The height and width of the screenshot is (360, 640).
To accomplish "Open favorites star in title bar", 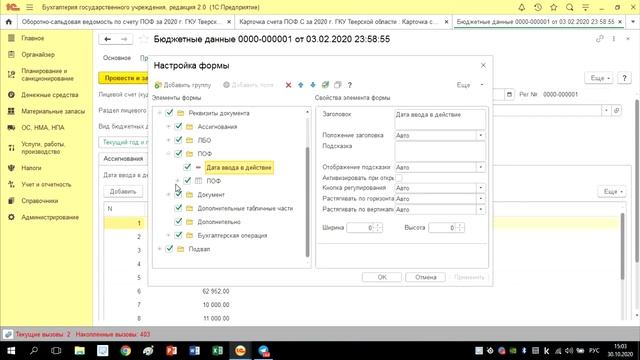I will pyautogui.click(x=553, y=7).
